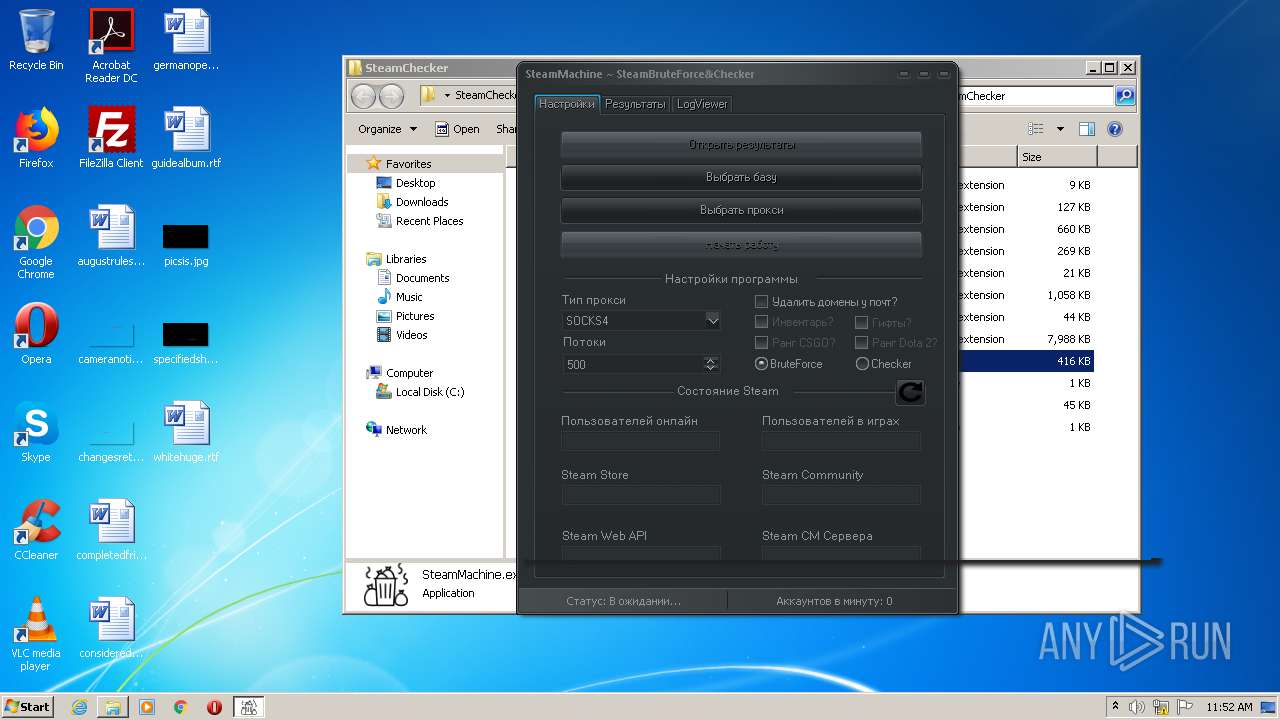Select whitehuge.rtf document on desktop

pos(186,432)
